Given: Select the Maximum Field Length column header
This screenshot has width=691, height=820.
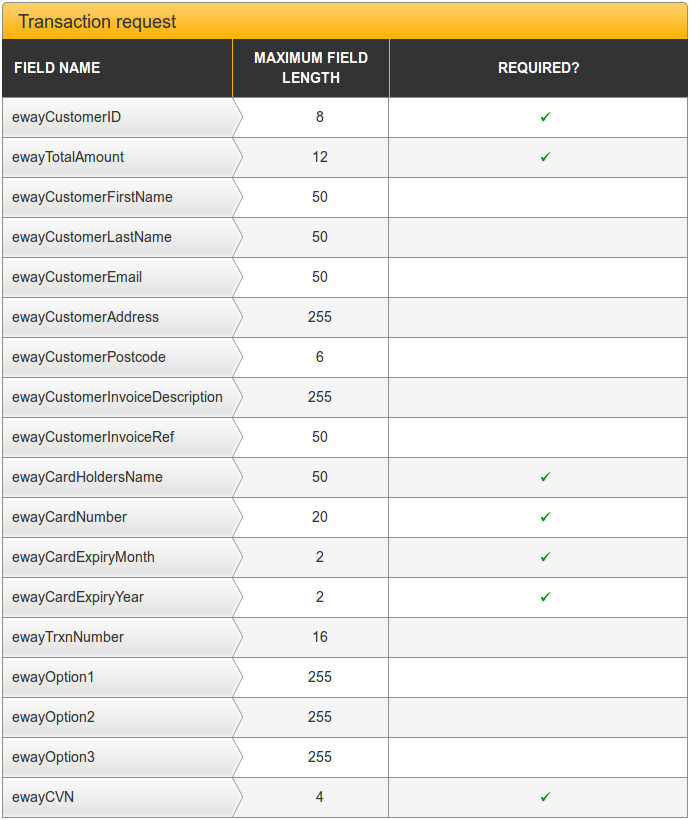Looking at the screenshot, I should pyautogui.click(x=311, y=68).
